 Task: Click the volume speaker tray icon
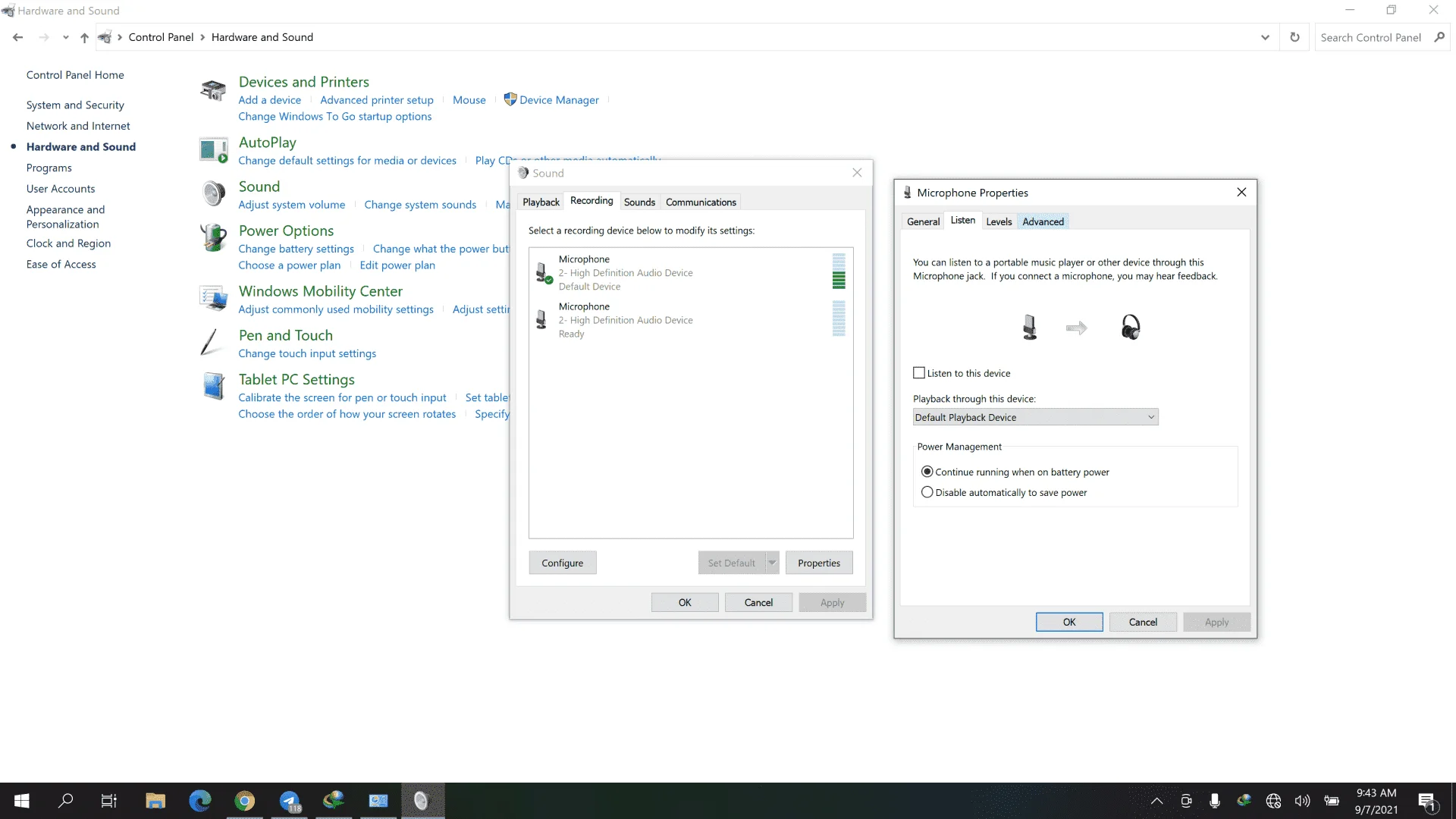(x=1302, y=801)
